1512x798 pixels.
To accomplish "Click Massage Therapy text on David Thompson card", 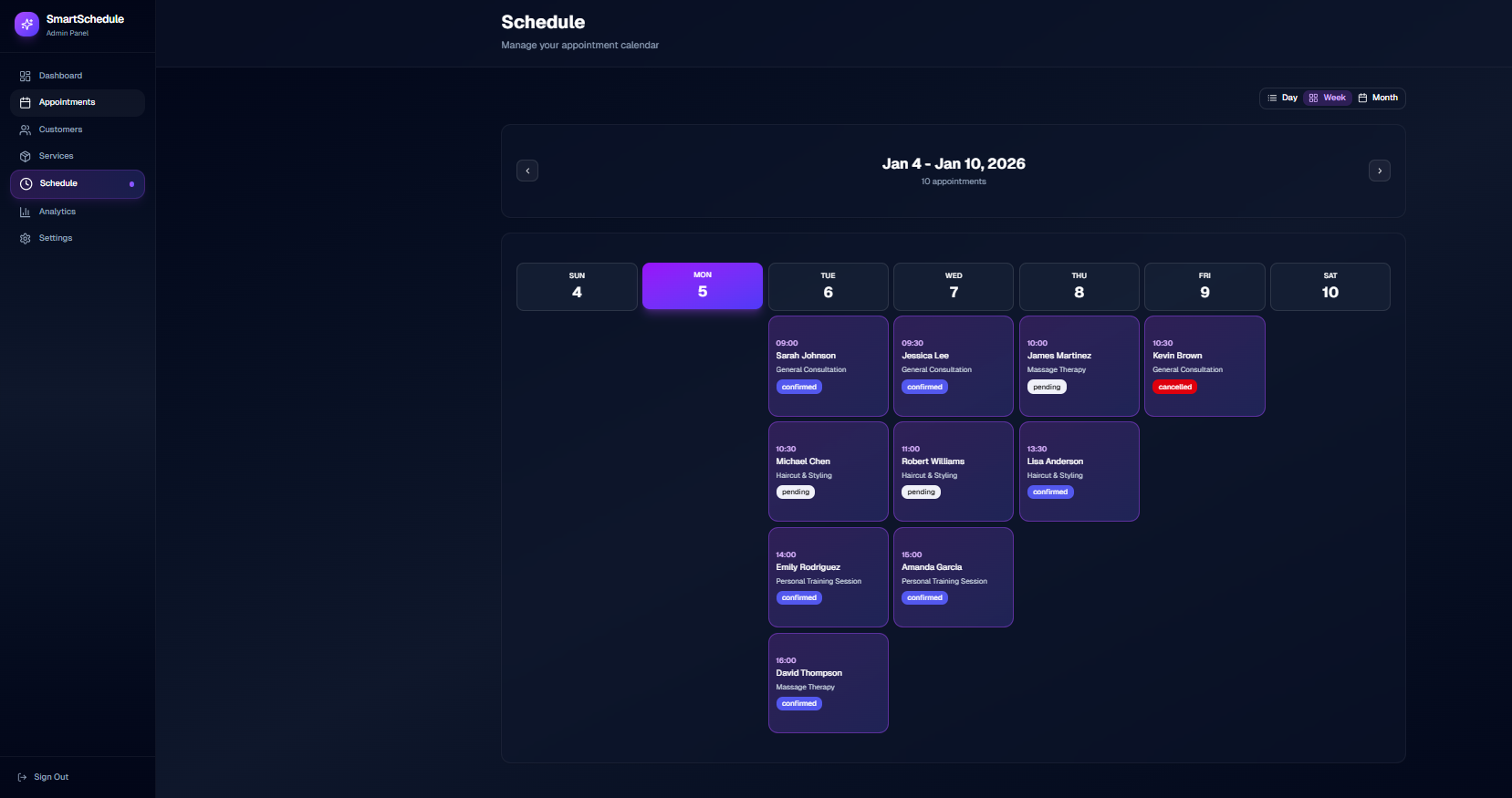I will pyautogui.click(x=806, y=687).
